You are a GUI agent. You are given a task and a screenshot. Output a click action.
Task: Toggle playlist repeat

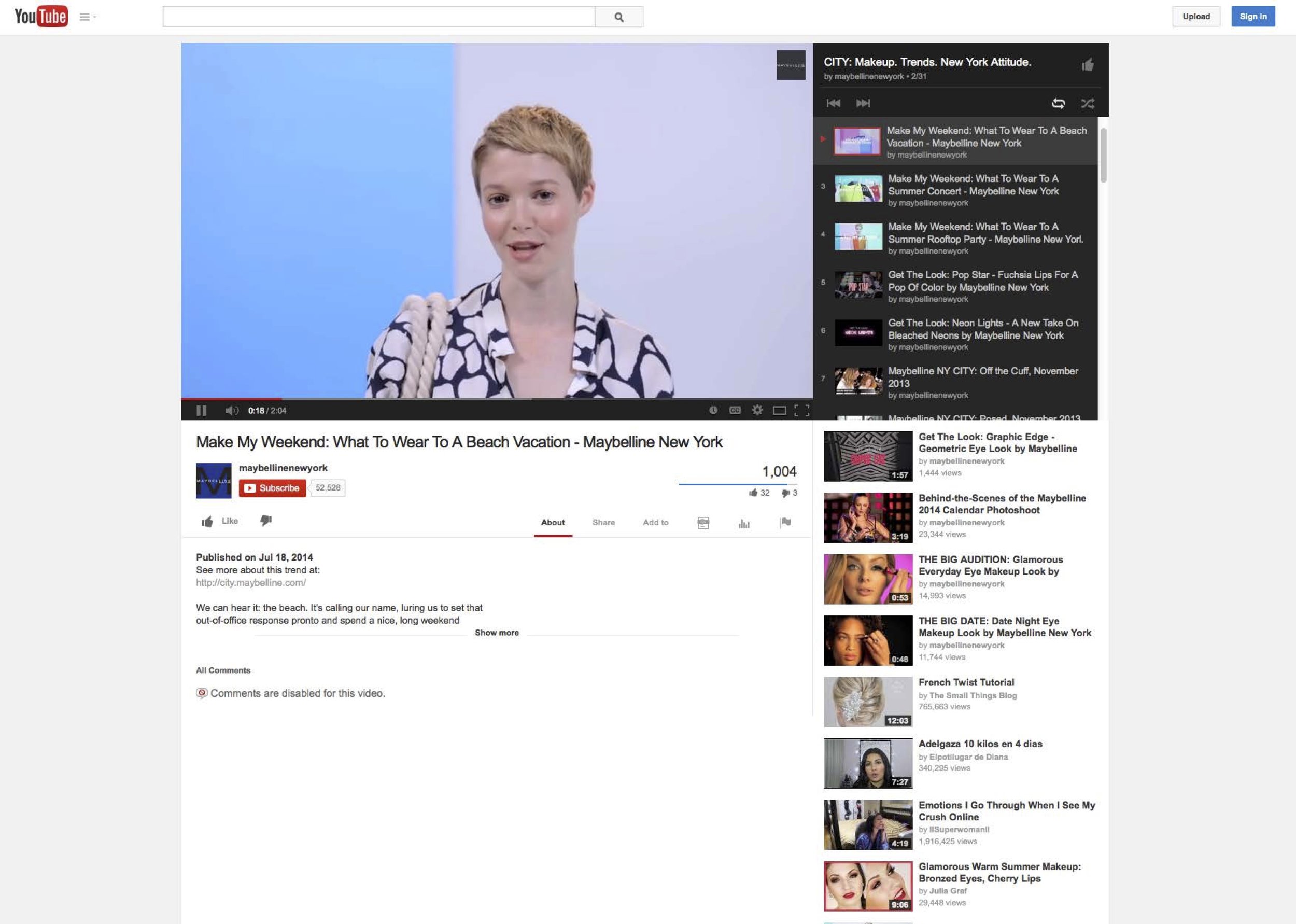1058,103
